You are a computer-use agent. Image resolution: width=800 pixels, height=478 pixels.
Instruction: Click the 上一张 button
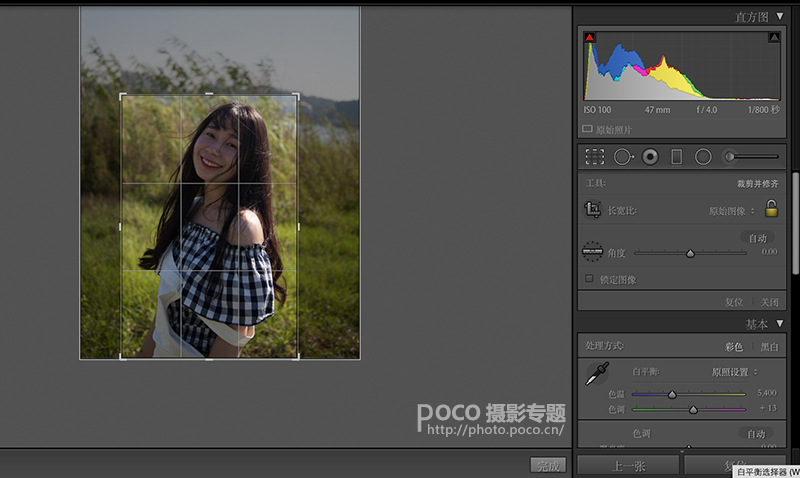pos(629,466)
